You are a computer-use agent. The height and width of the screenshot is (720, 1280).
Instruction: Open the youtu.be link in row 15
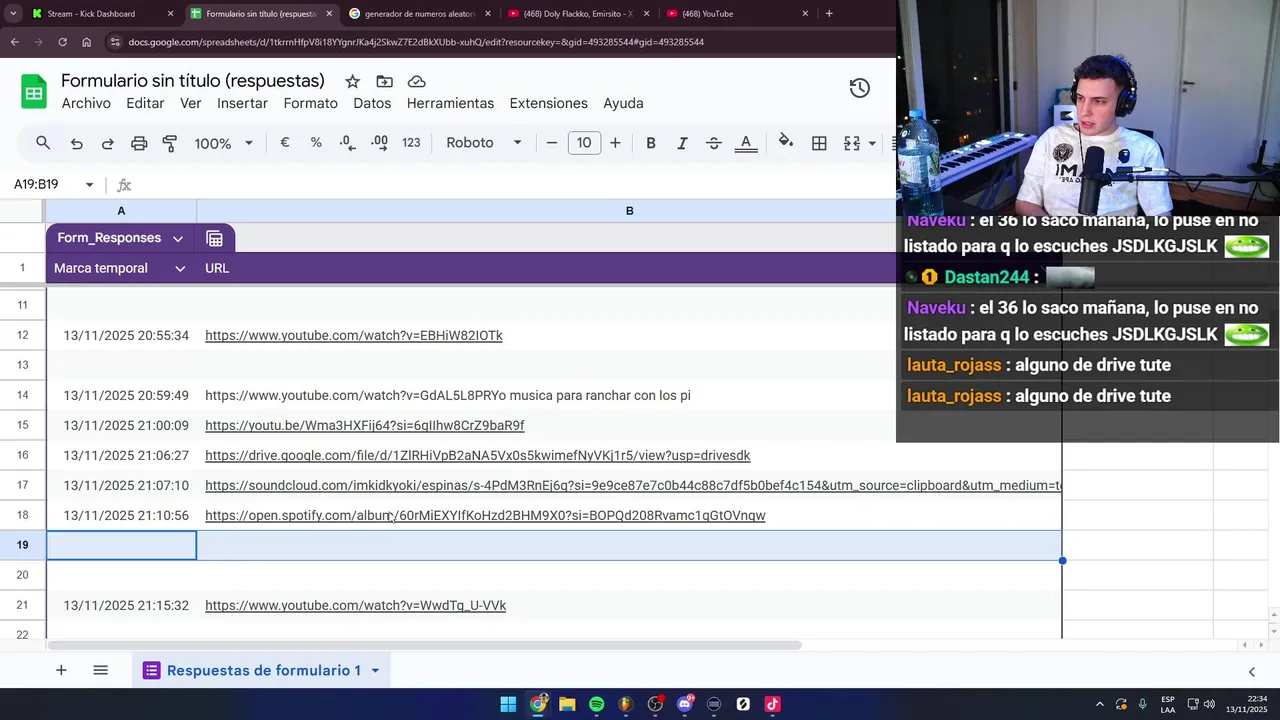(365, 425)
